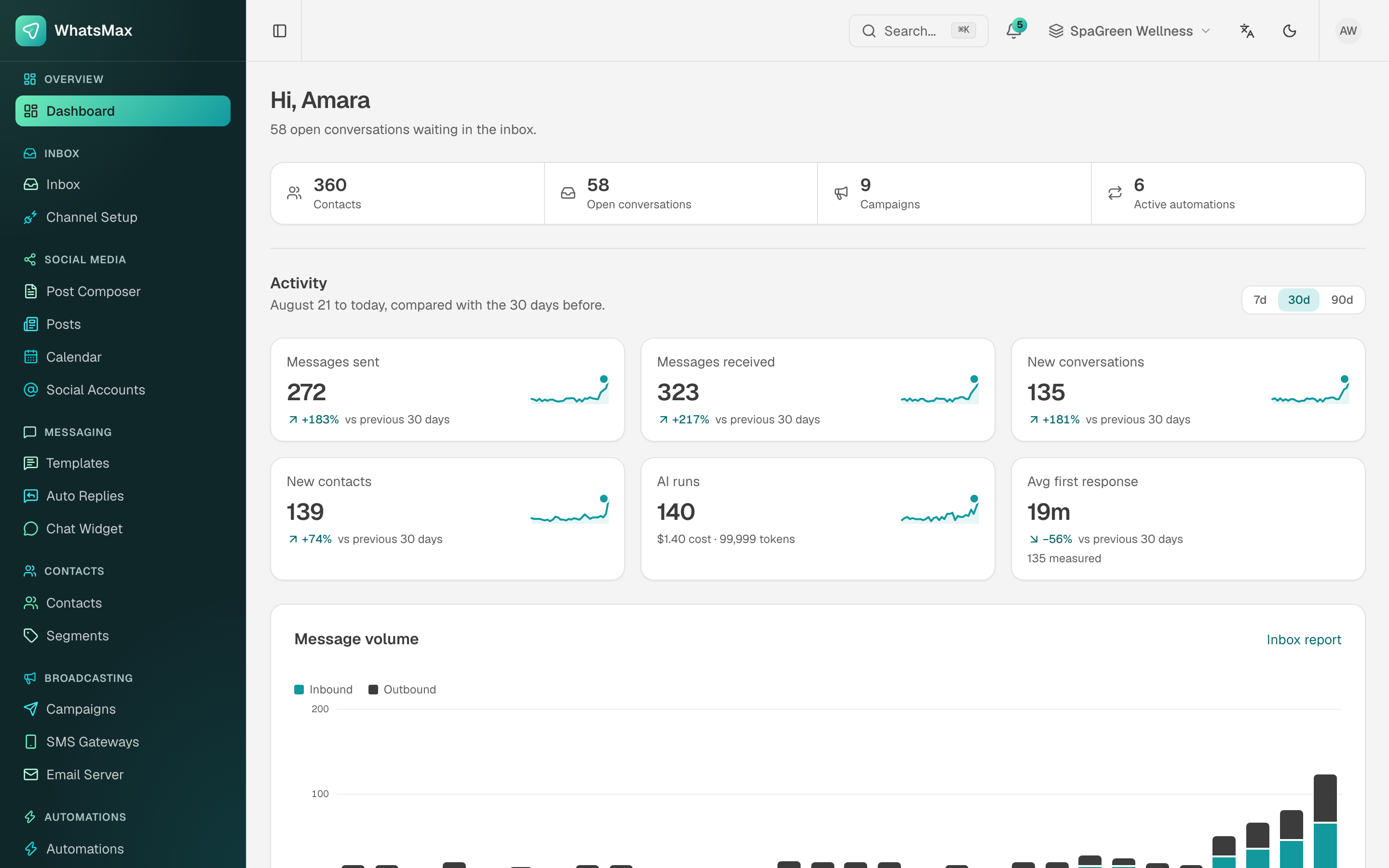The image size is (1389, 868).
Task: Collapse the sidebar panel icon
Action: pyautogui.click(x=280, y=31)
